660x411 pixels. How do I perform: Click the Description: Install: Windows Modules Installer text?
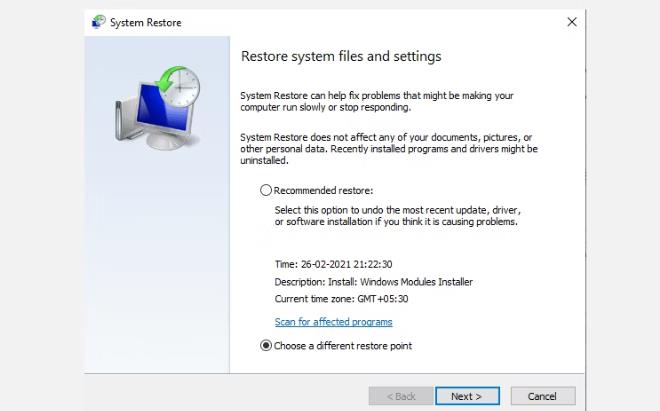[x=373, y=282]
